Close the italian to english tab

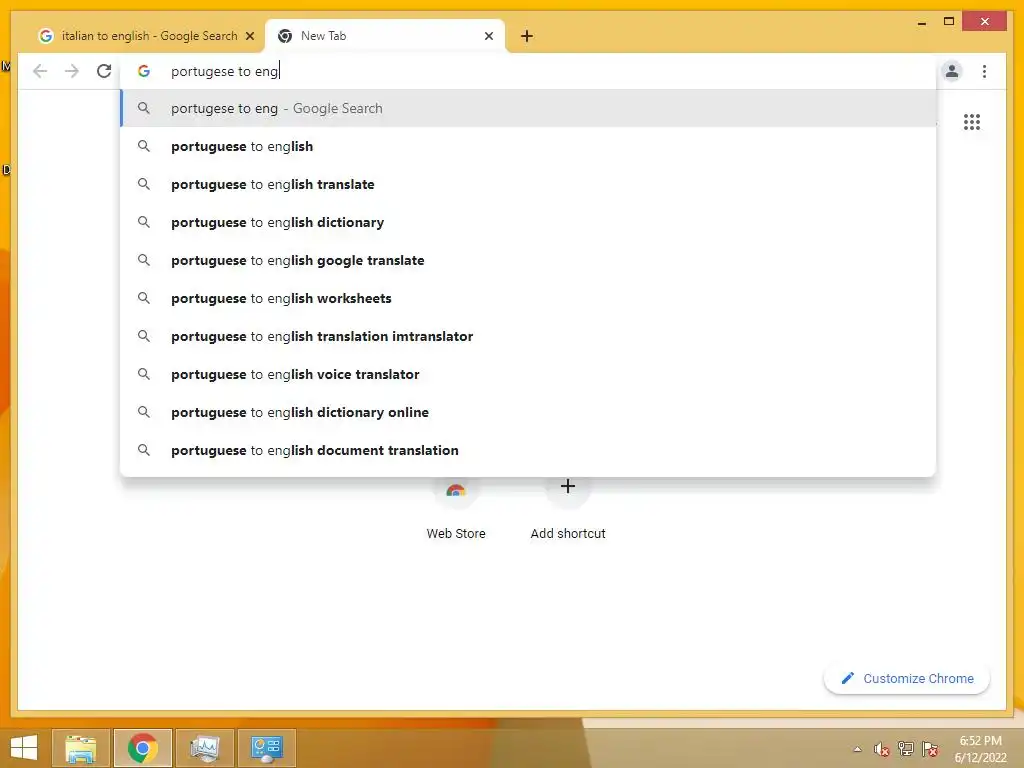point(249,36)
